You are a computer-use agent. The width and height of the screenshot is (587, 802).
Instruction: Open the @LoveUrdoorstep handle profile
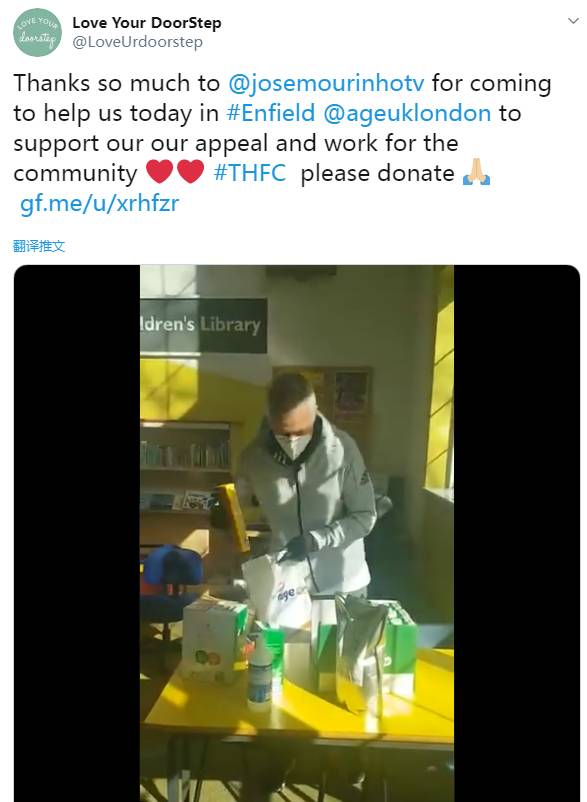pyautogui.click(x=138, y=42)
